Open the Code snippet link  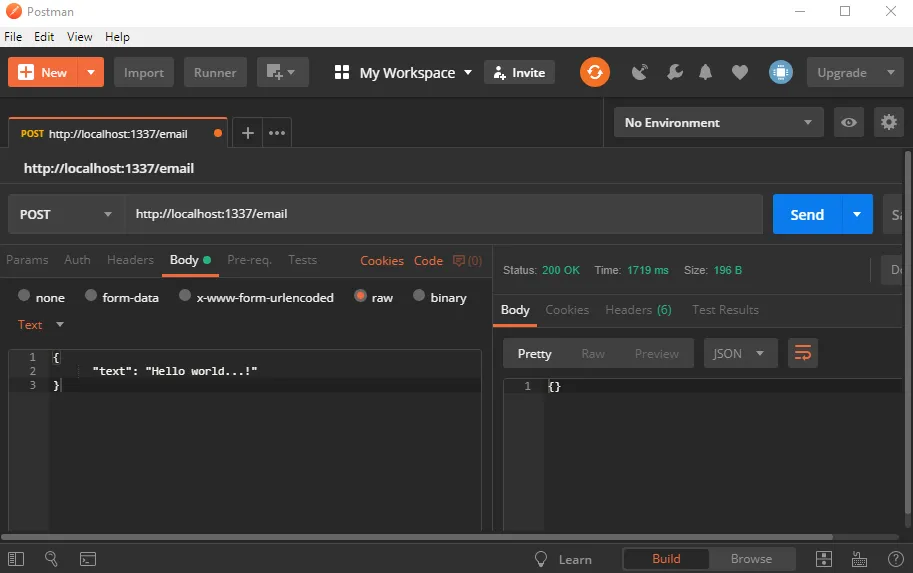click(429, 260)
